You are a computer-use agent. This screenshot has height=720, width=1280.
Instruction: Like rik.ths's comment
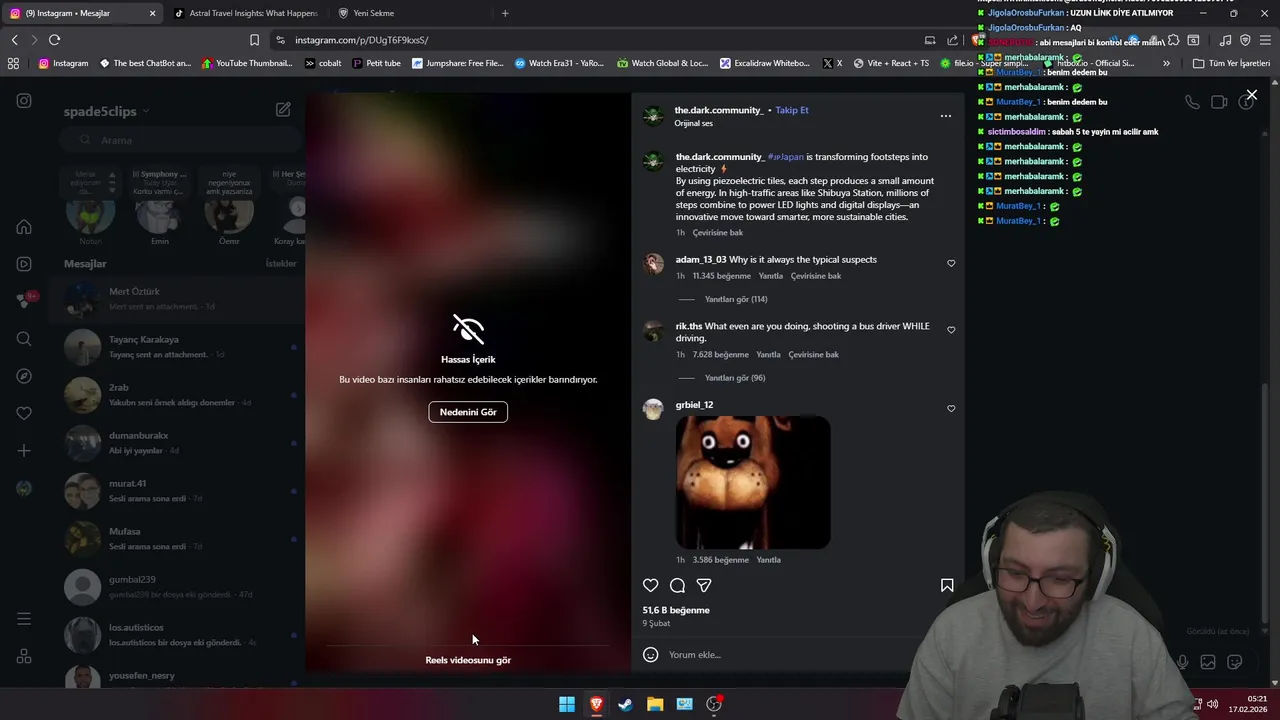(951, 330)
